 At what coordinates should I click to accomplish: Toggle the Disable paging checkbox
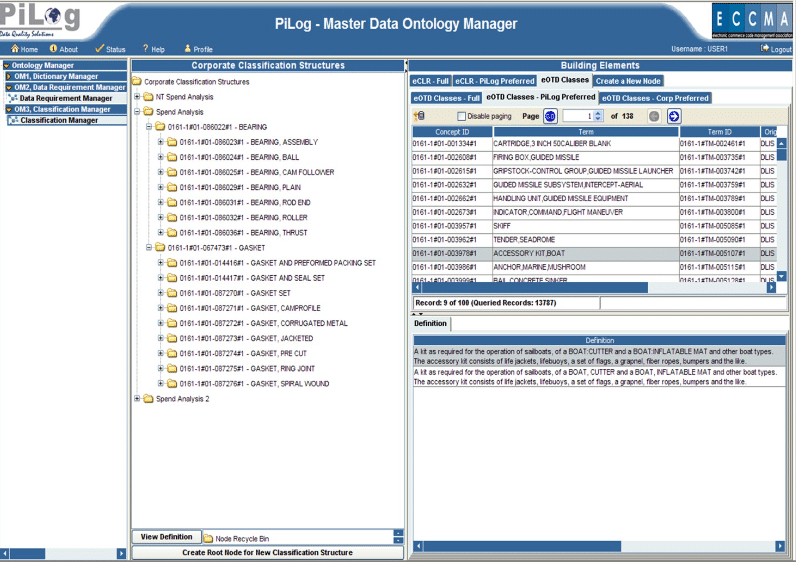(x=461, y=116)
